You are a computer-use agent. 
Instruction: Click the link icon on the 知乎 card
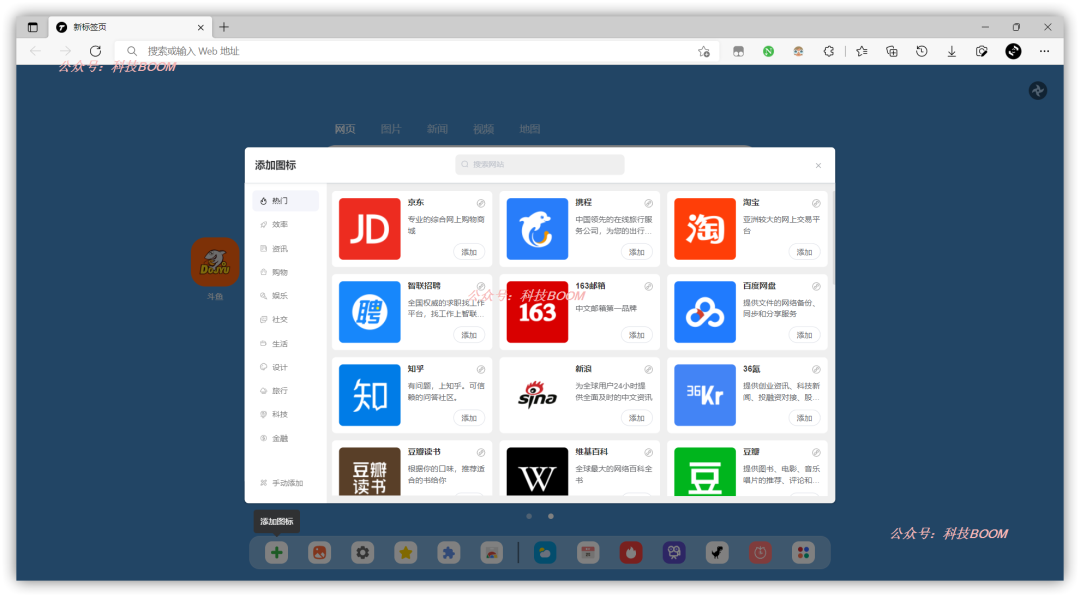[481, 370]
